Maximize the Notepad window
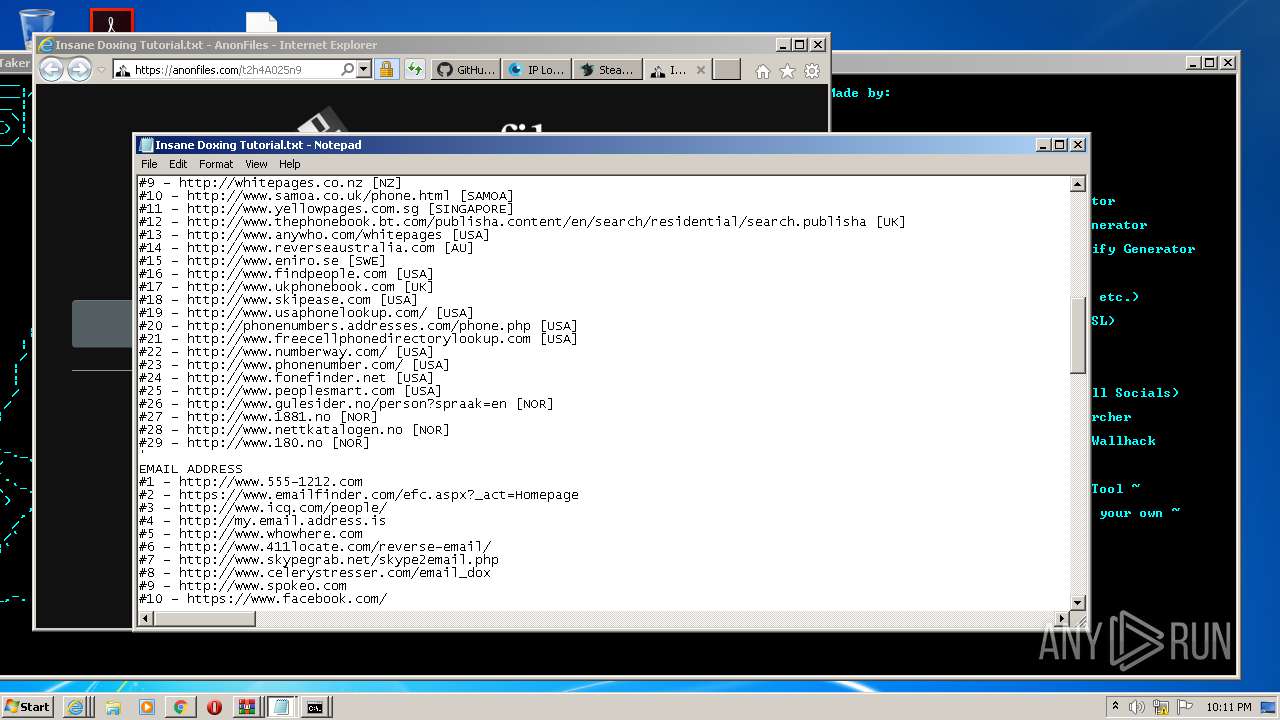The width and height of the screenshot is (1280, 720). [x=1060, y=145]
